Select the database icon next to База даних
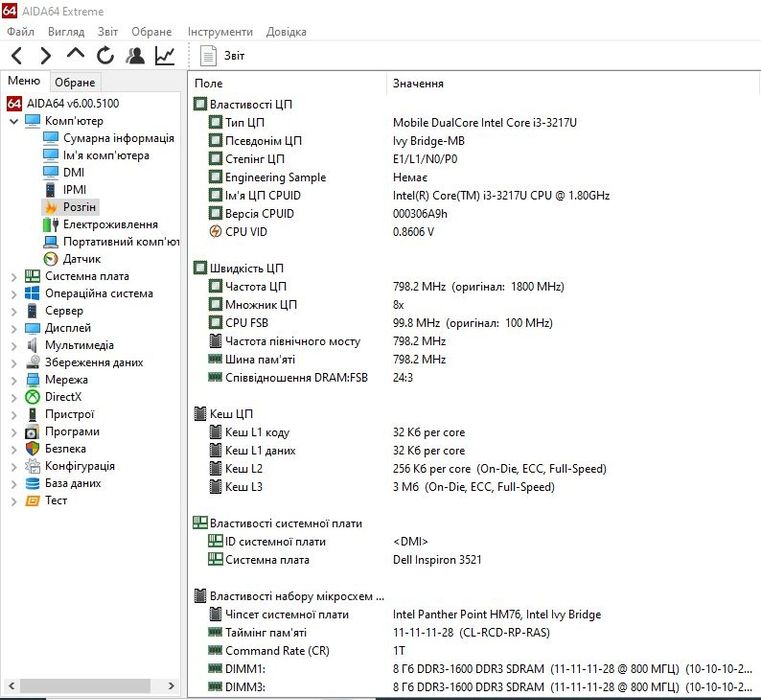The width and height of the screenshot is (761, 700). pyautogui.click(x=33, y=483)
